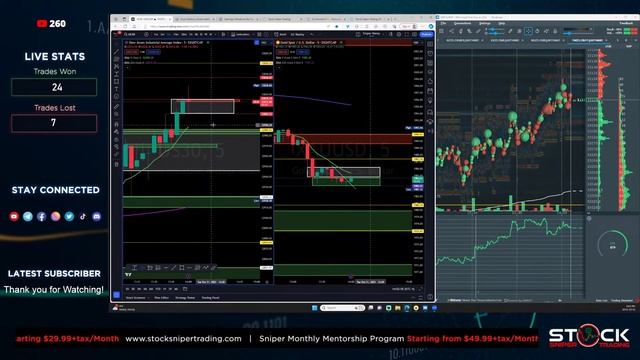This screenshot has height=360, width=640.
Task: Maximize the bottom panel of TradingView
Action: point(420,298)
